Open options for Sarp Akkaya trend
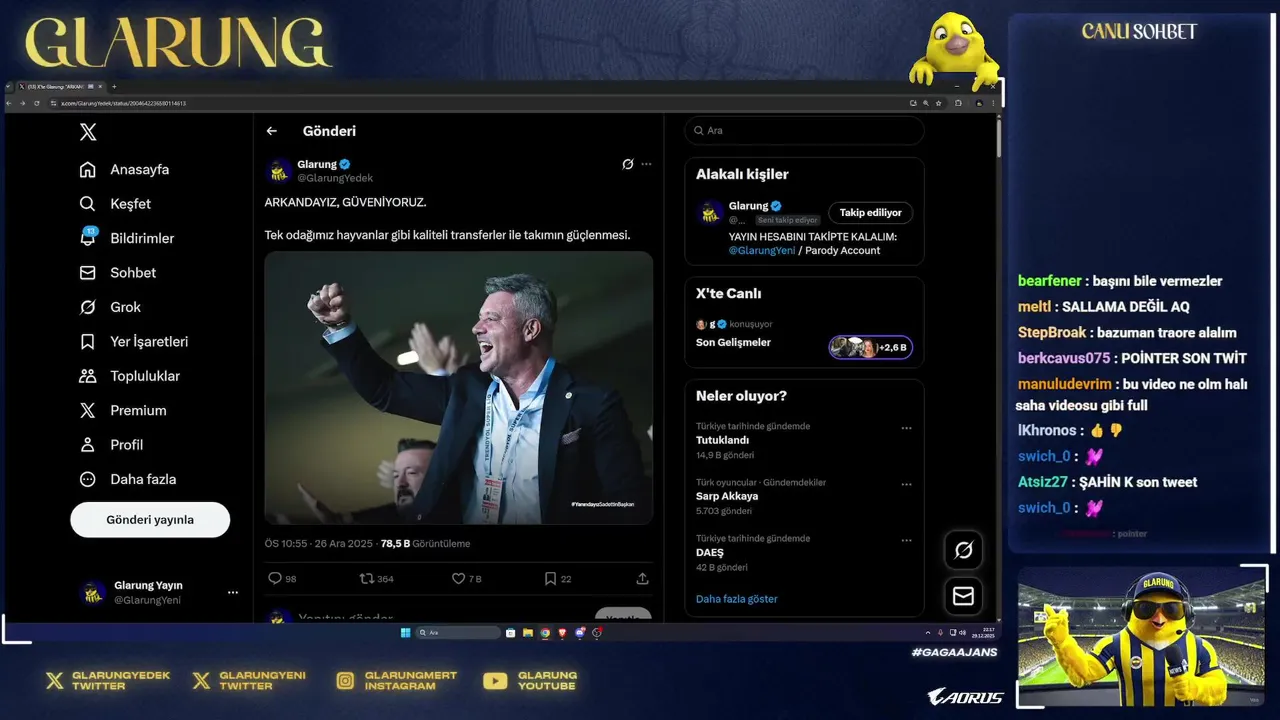Image resolution: width=1280 pixels, height=720 pixels. point(906,484)
